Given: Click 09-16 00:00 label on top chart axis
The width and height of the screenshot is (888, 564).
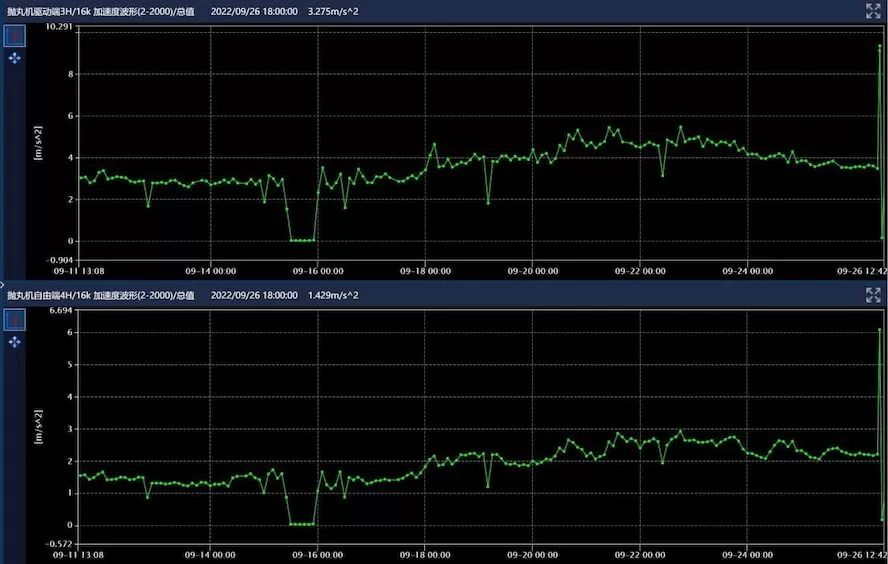Looking at the screenshot, I should pyautogui.click(x=318, y=270).
